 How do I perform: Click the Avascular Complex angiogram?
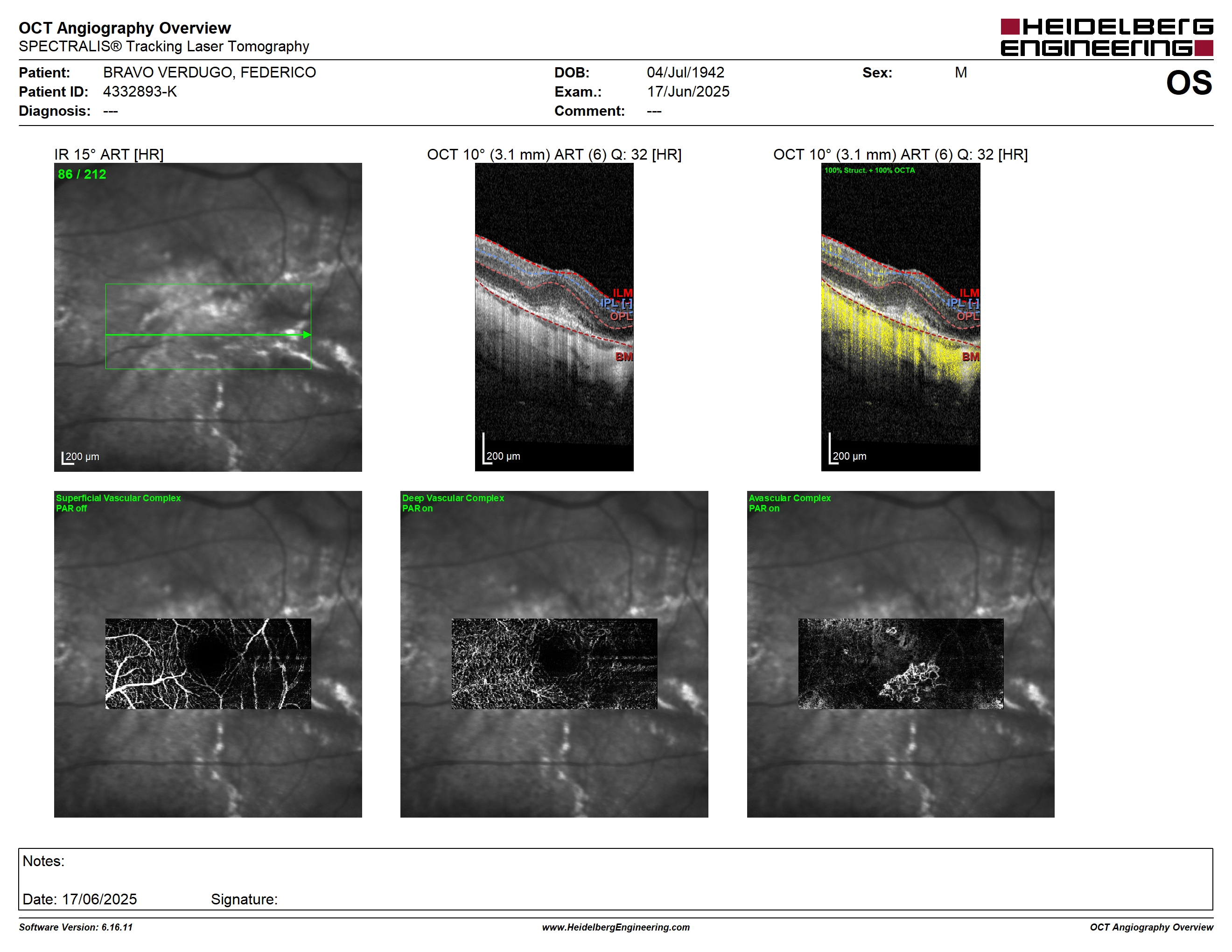pos(901,664)
